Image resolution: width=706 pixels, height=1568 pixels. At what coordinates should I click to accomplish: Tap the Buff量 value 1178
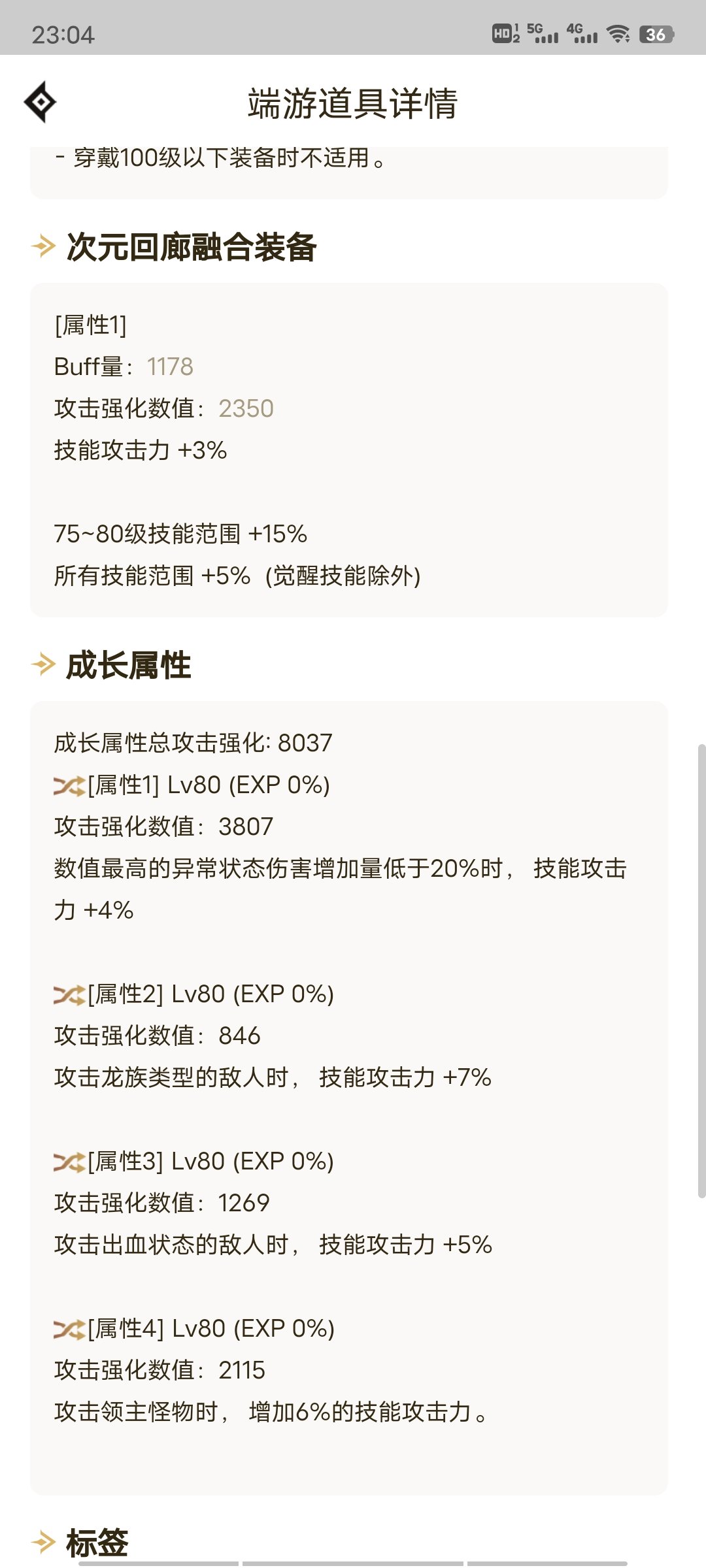[170, 367]
